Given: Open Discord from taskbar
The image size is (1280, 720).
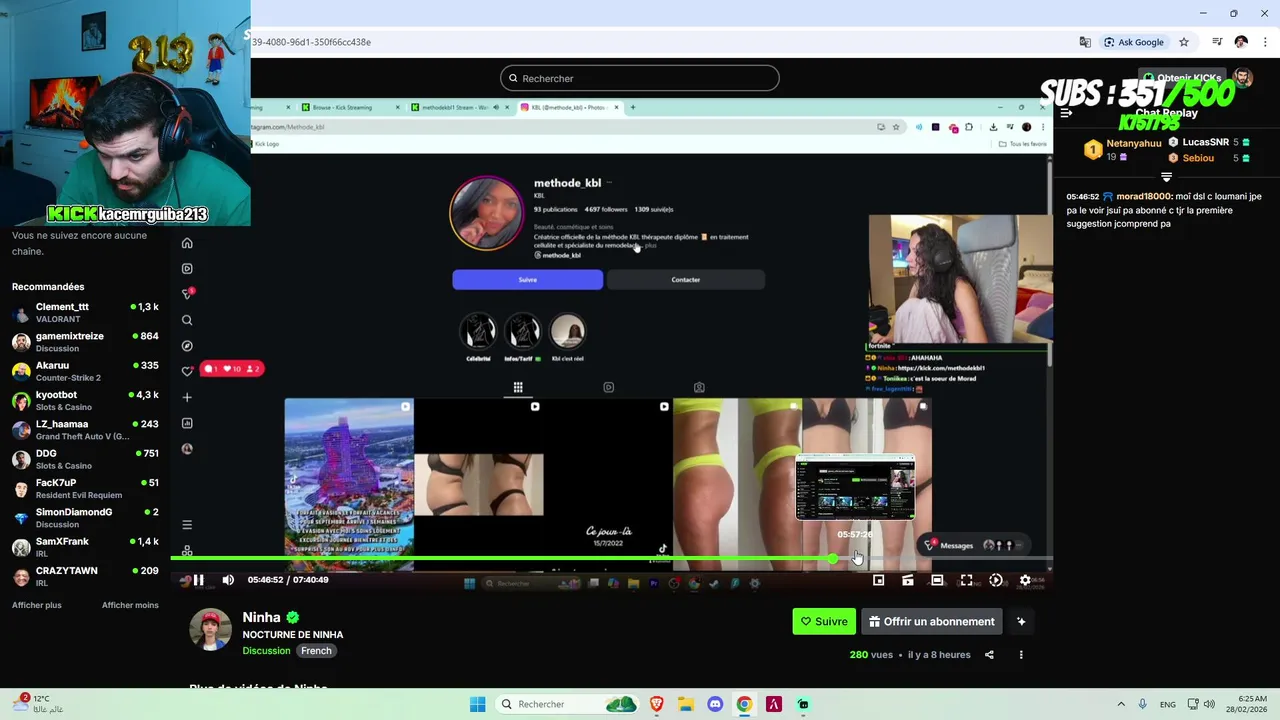Looking at the screenshot, I should [715, 704].
